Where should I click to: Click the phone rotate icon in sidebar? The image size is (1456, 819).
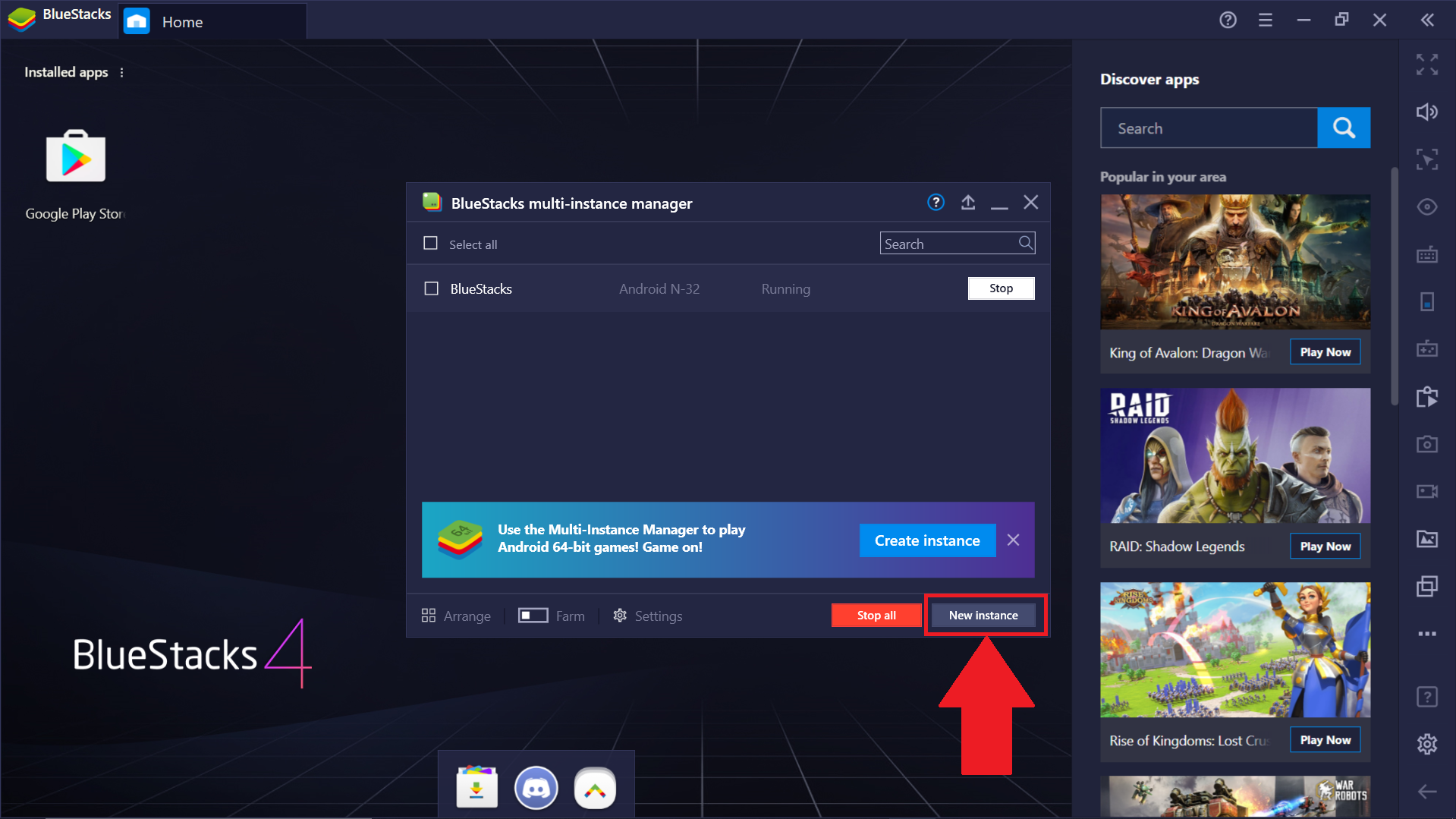pos(1427,301)
